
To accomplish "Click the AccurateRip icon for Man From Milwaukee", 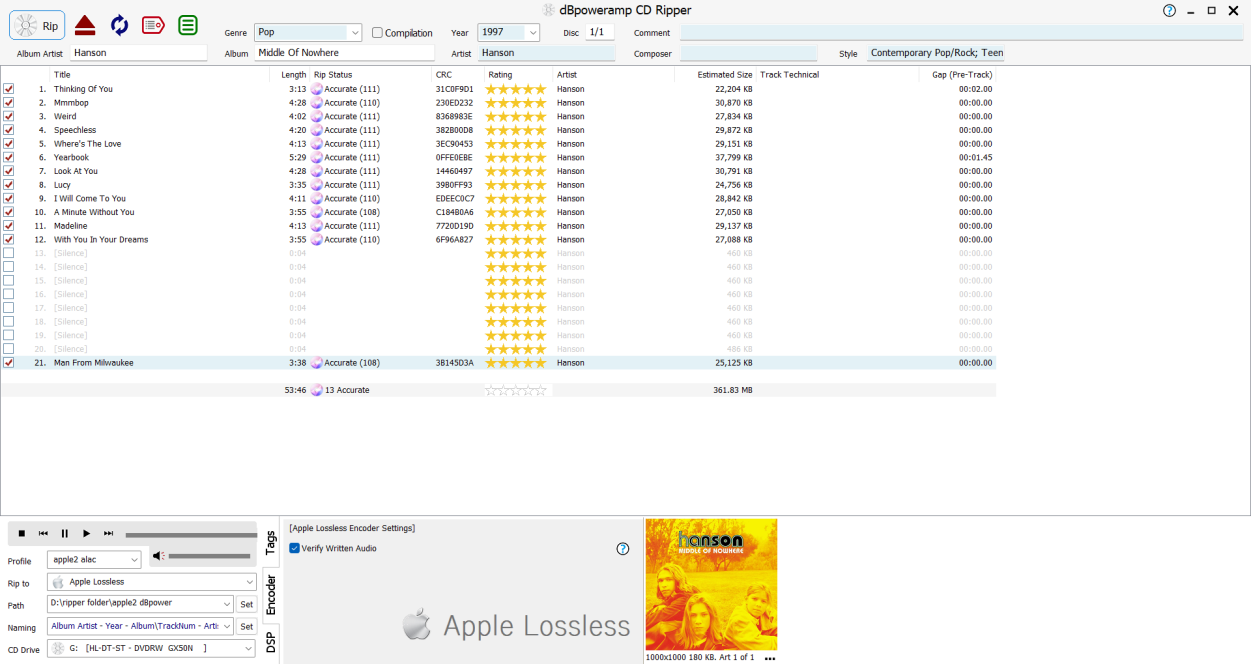I will click(316, 363).
